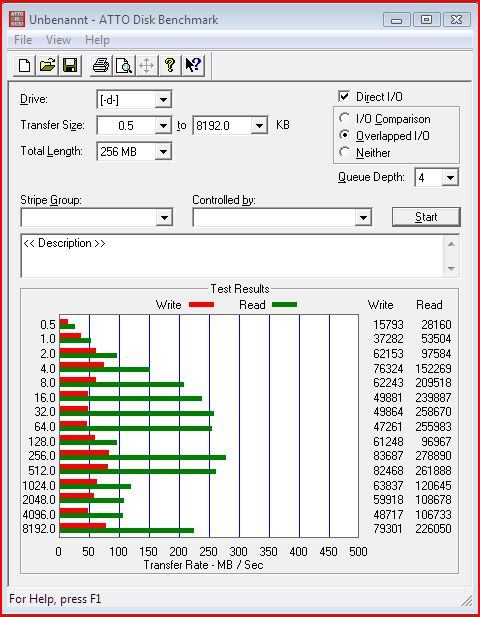Expand the Stripe Group dropdown
This screenshot has width=480, height=617.
(164, 217)
